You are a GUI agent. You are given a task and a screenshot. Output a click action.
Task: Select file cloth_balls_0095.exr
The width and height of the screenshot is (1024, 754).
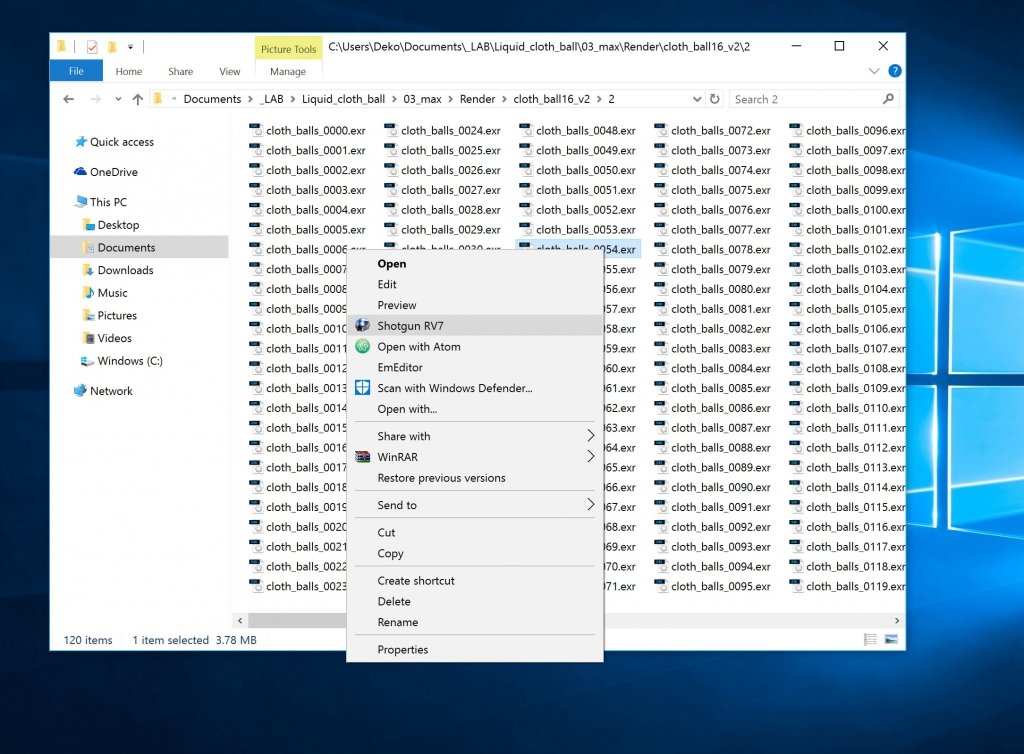click(x=712, y=586)
